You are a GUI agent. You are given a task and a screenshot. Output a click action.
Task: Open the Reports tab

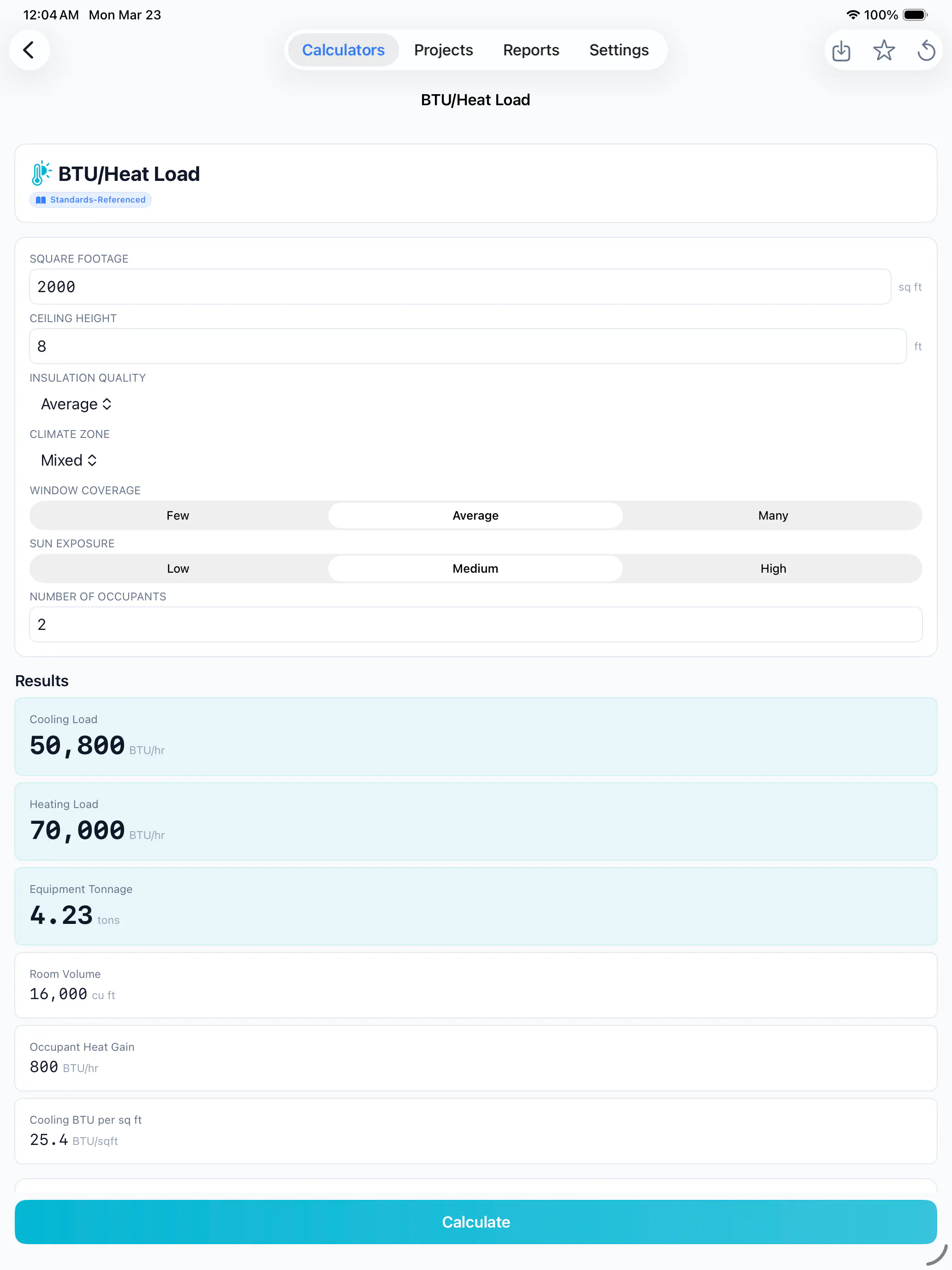531,50
